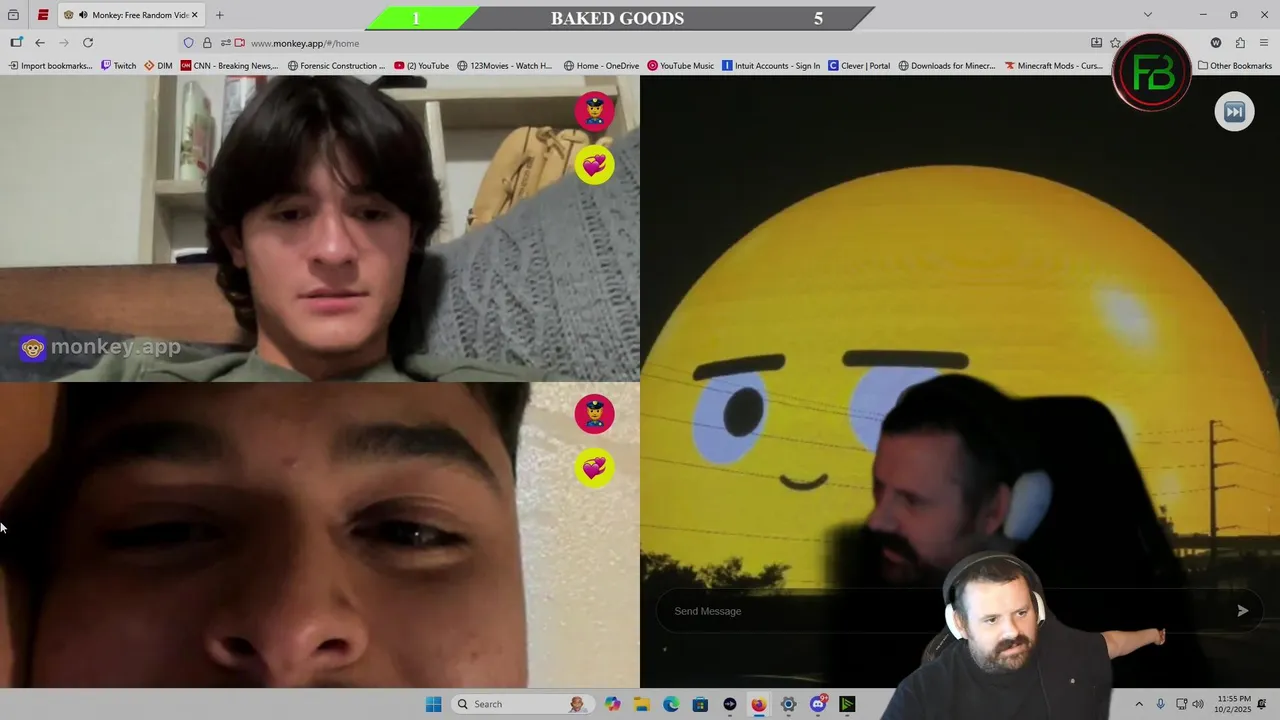Open the clock showing 11:55 PM

[x=1234, y=704]
